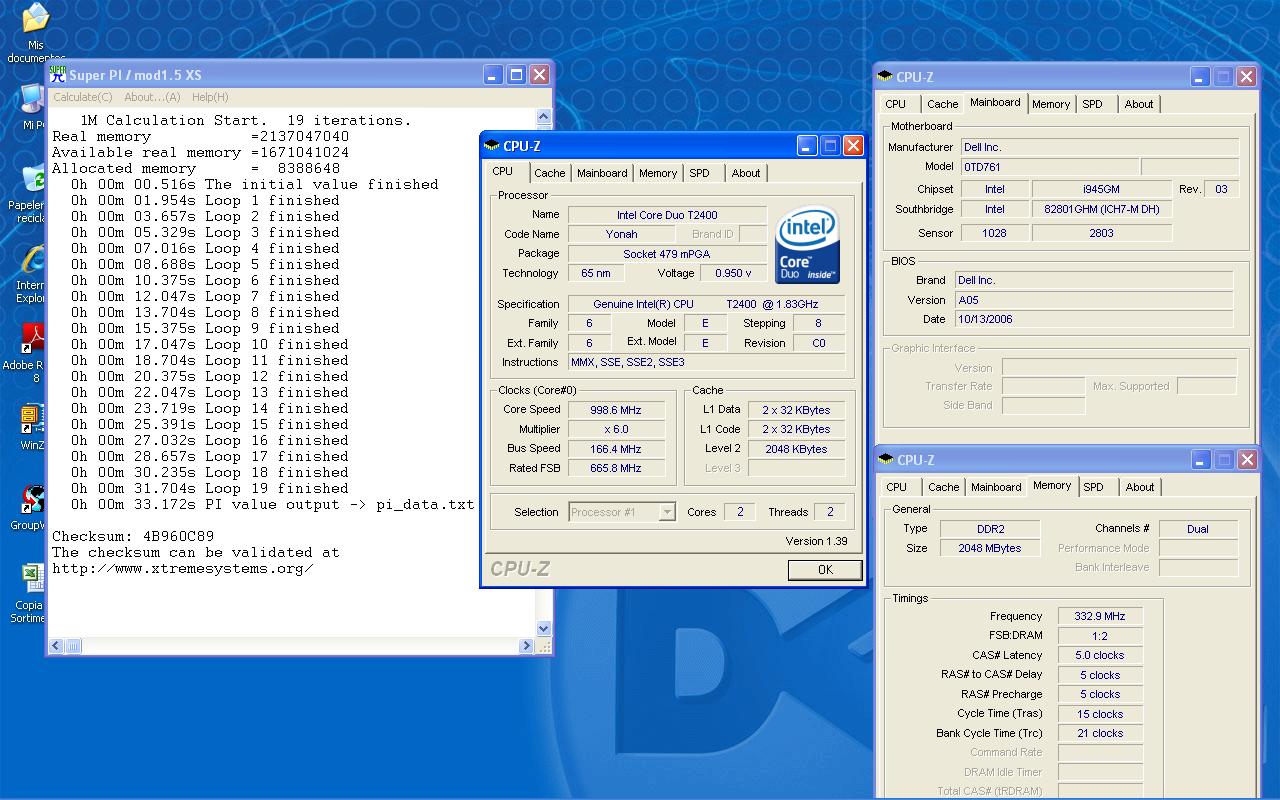Select Memory tab in Mainboard CPU-Z window
Screen dimensions: 1280x800
(x=1051, y=104)
